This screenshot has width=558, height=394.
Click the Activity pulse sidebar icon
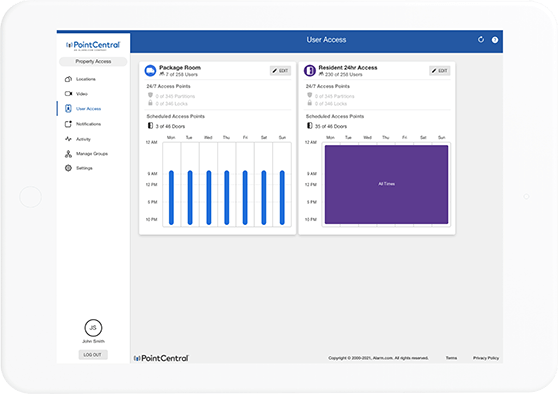(68, 139)
